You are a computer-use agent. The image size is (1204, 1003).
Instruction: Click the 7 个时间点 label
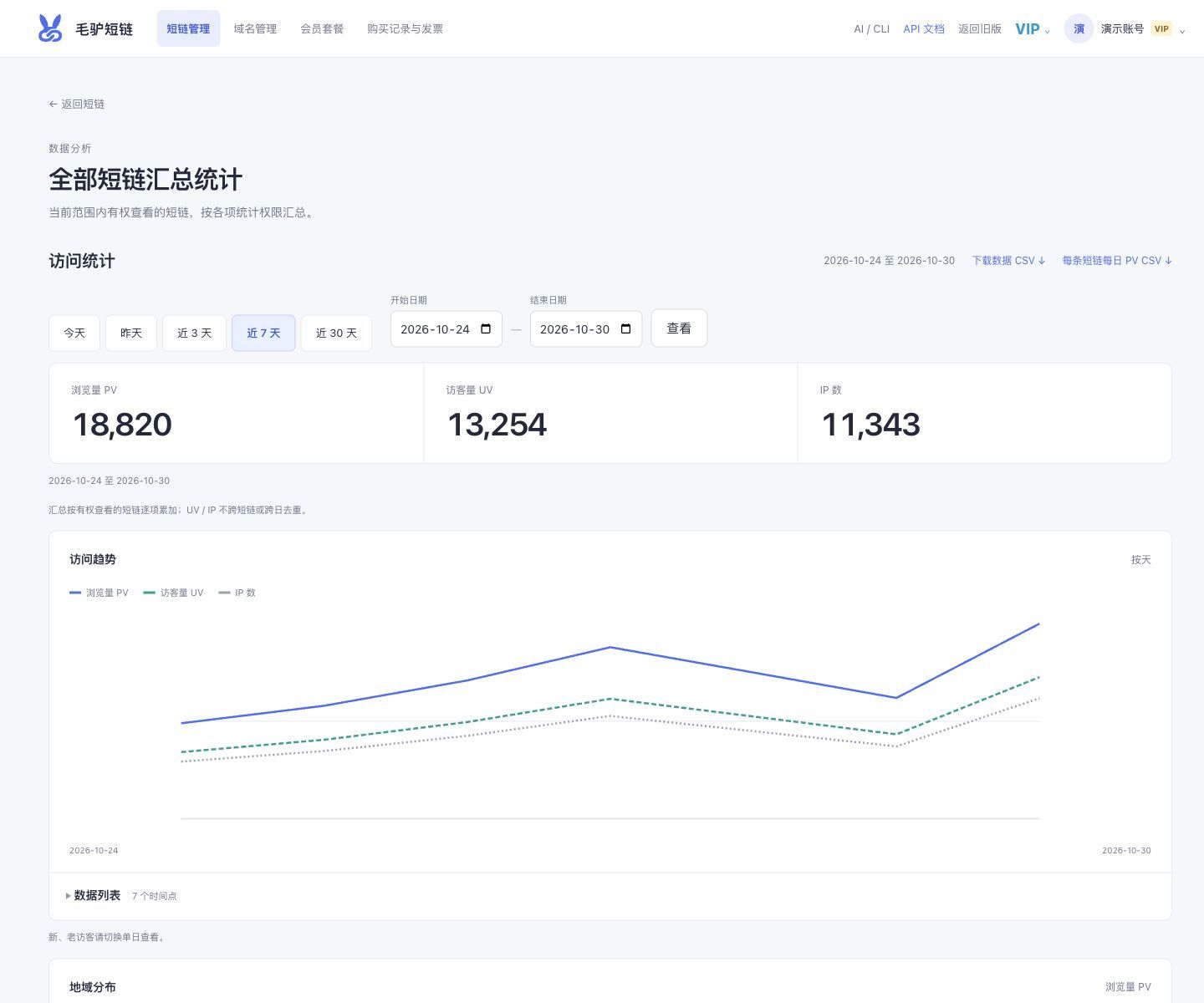pyautogui.click(x=155, y=896)
